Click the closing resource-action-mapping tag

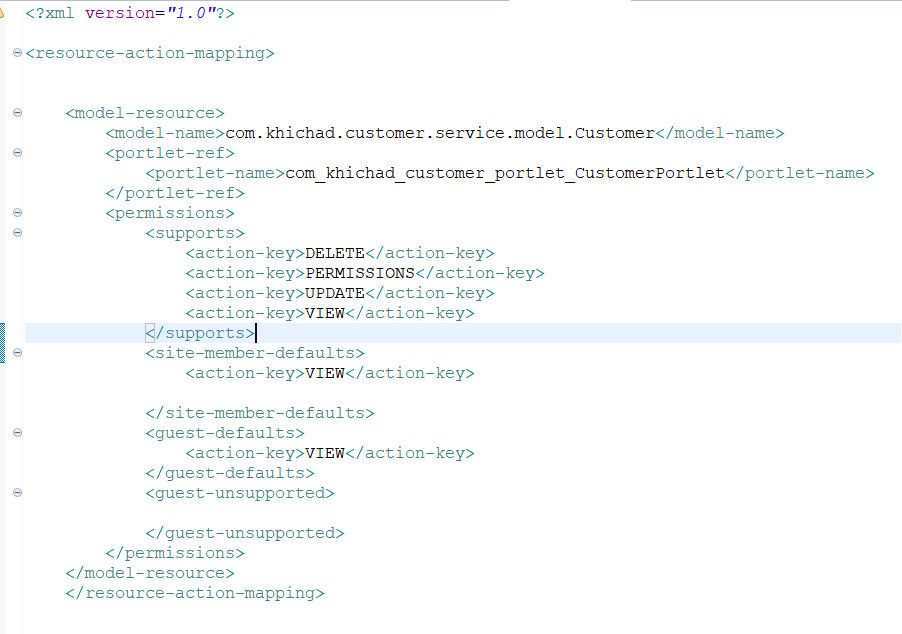[x=195, y=593]
